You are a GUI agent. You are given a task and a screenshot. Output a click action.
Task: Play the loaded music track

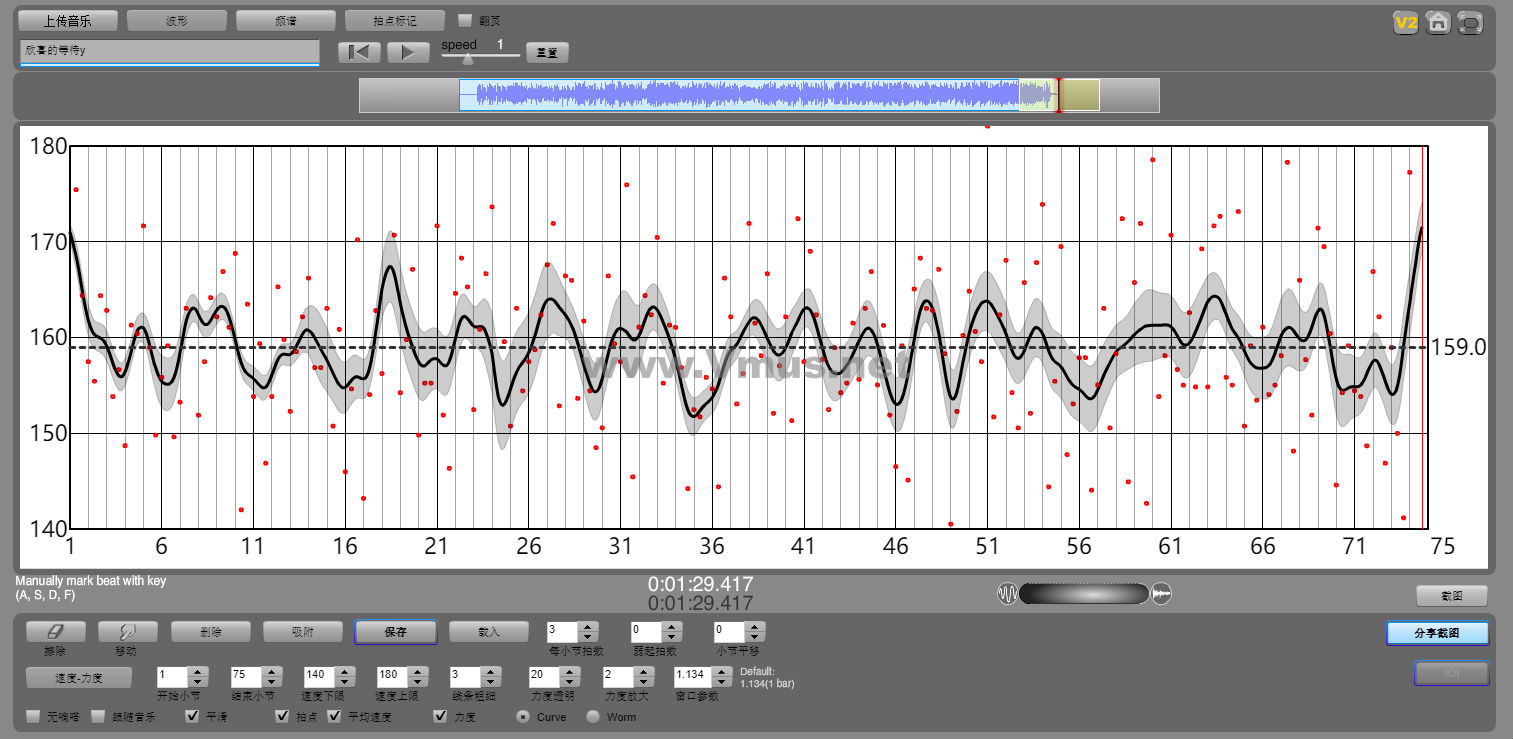pos(408,53)
